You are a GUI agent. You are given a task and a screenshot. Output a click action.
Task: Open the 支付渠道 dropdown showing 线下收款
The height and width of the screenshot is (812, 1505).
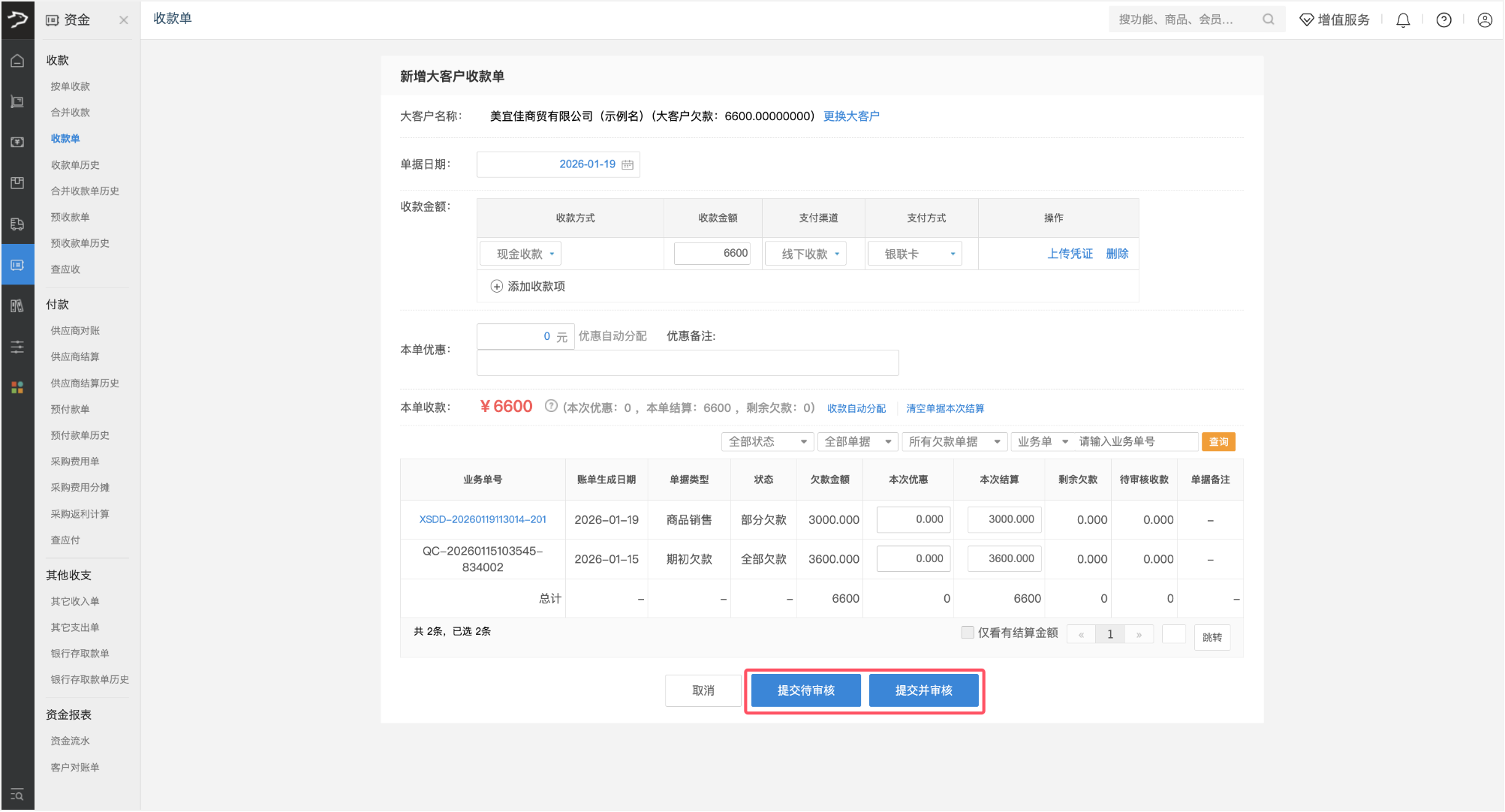pyautogui.click(x=805, y=253)
